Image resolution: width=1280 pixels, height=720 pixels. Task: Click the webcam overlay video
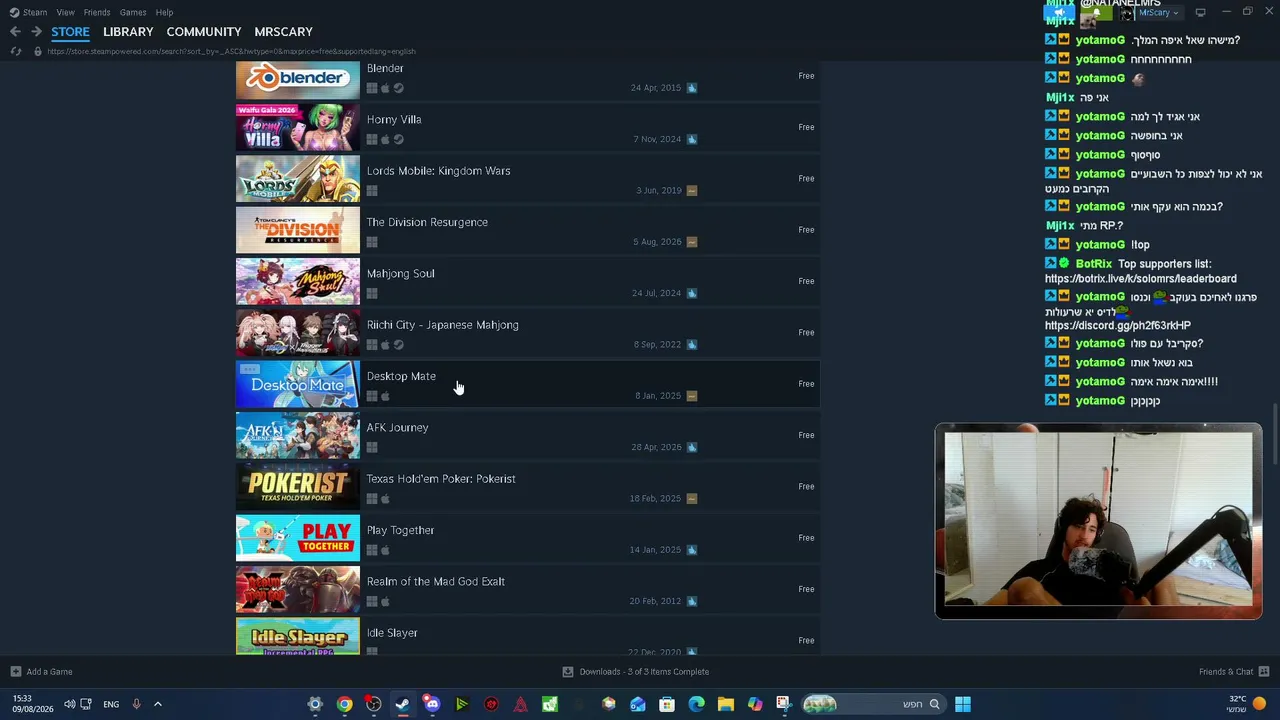pyautogui.click(x=1099, y=521)
